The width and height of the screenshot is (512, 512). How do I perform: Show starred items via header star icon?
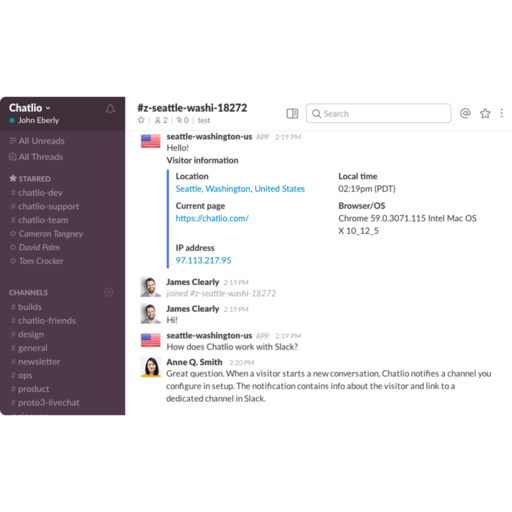tap(485, 113)
